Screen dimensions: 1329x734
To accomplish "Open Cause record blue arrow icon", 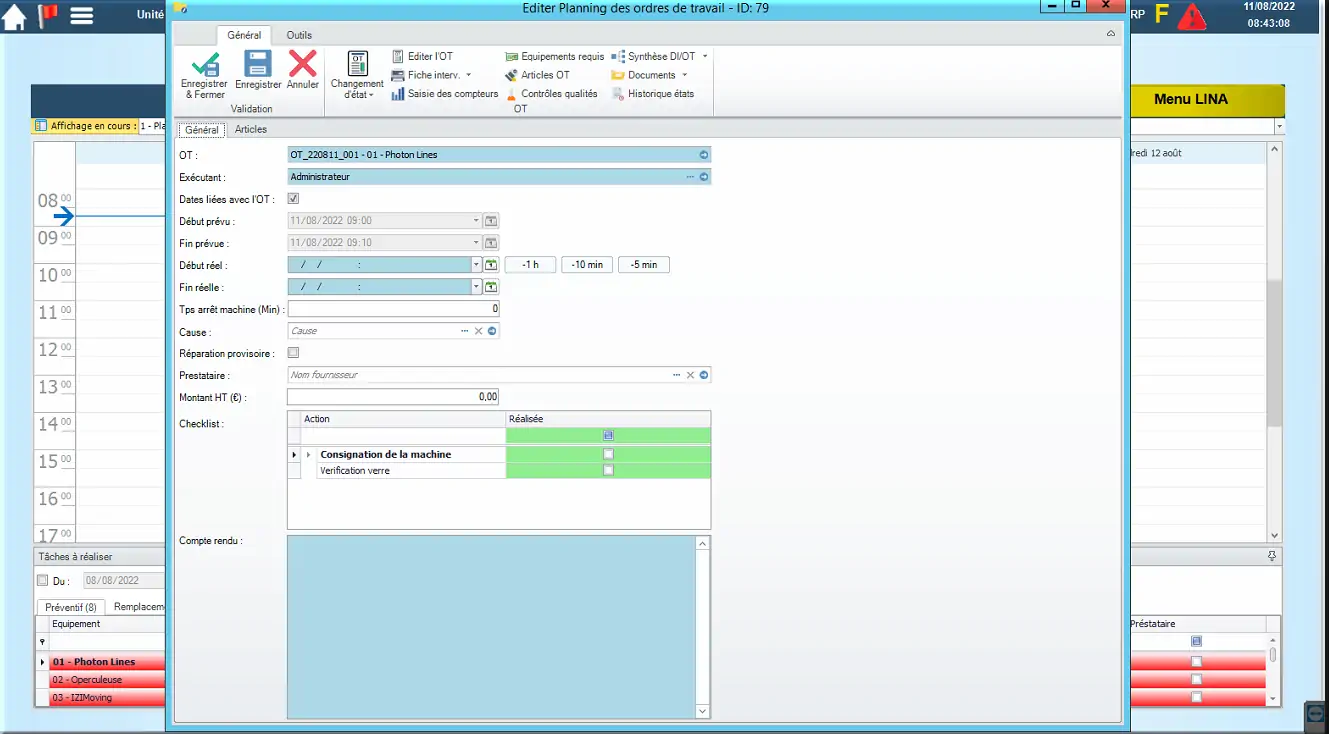I will coord(492,331).
